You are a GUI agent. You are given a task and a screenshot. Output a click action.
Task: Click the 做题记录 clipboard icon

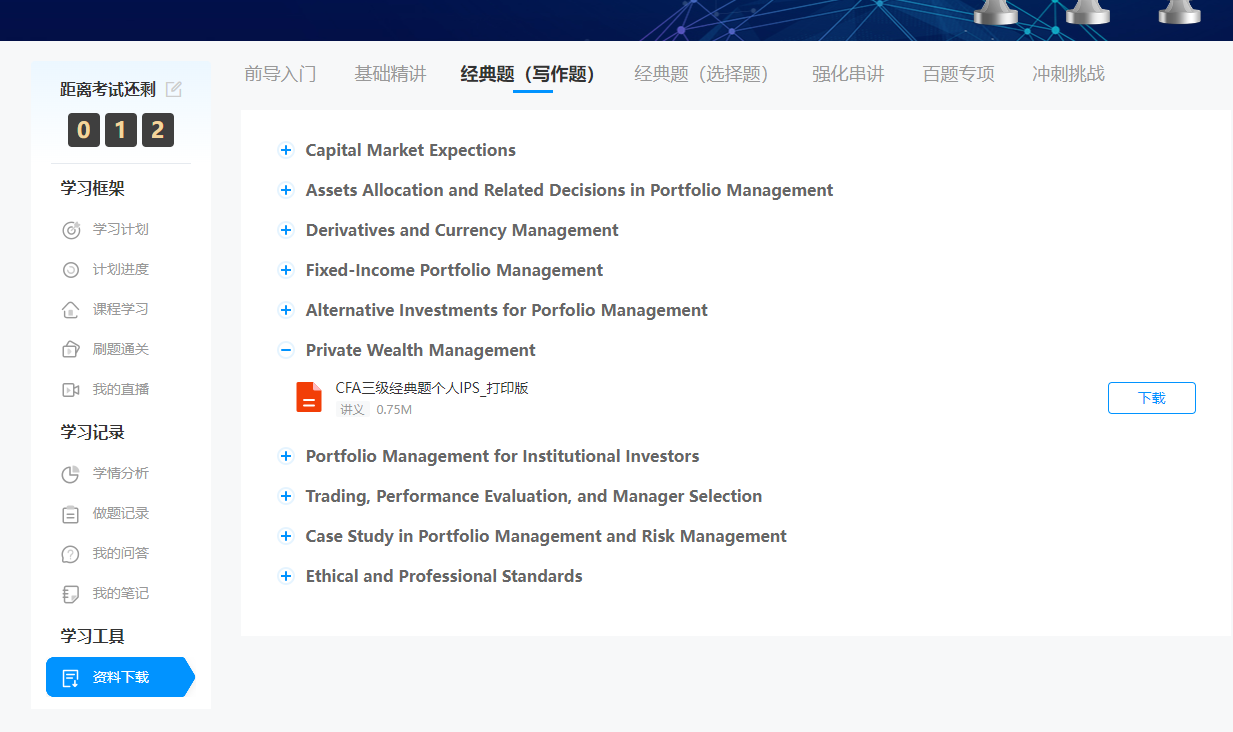pos(71,514)
